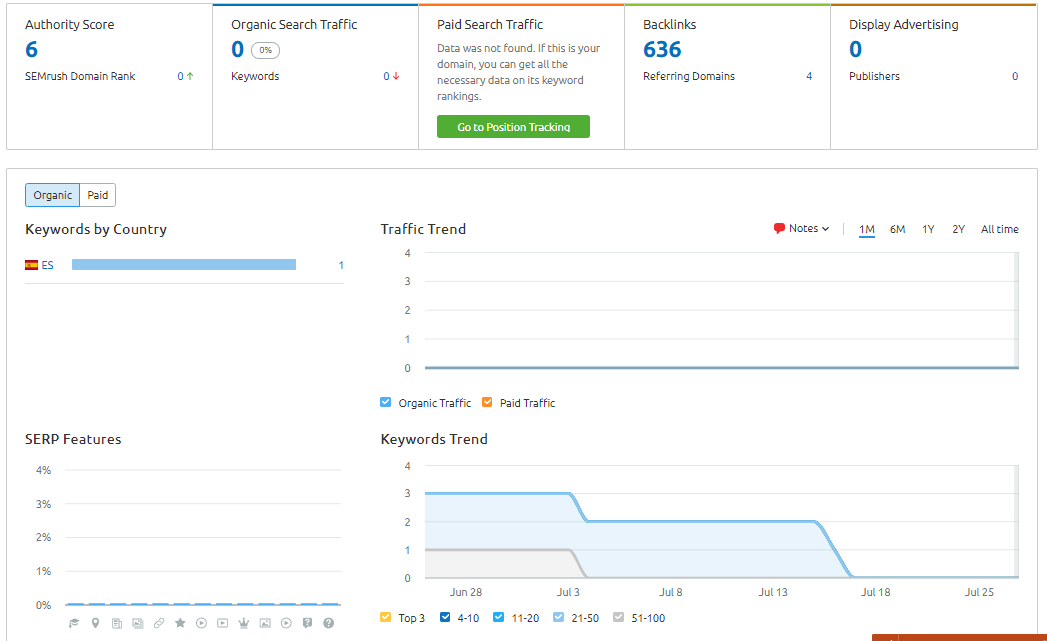Image resolution: width=1047 pixels, height=641 pixels.
Task: Open the Referring Domains count link
Action: click(x=809, y=76)
